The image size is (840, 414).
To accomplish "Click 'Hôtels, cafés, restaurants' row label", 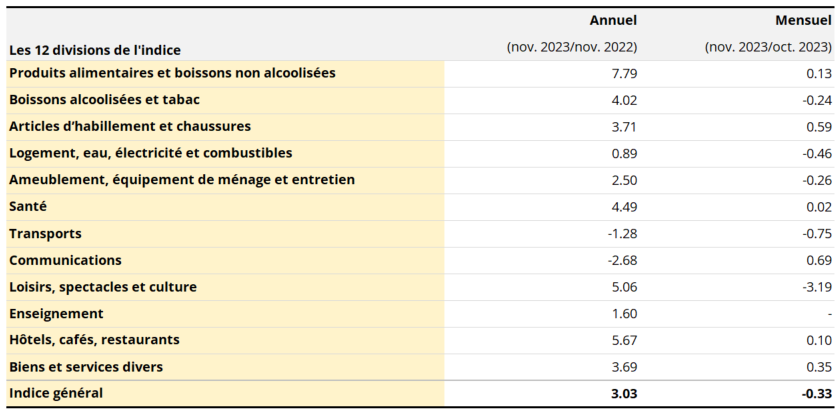I will point(94,340).
